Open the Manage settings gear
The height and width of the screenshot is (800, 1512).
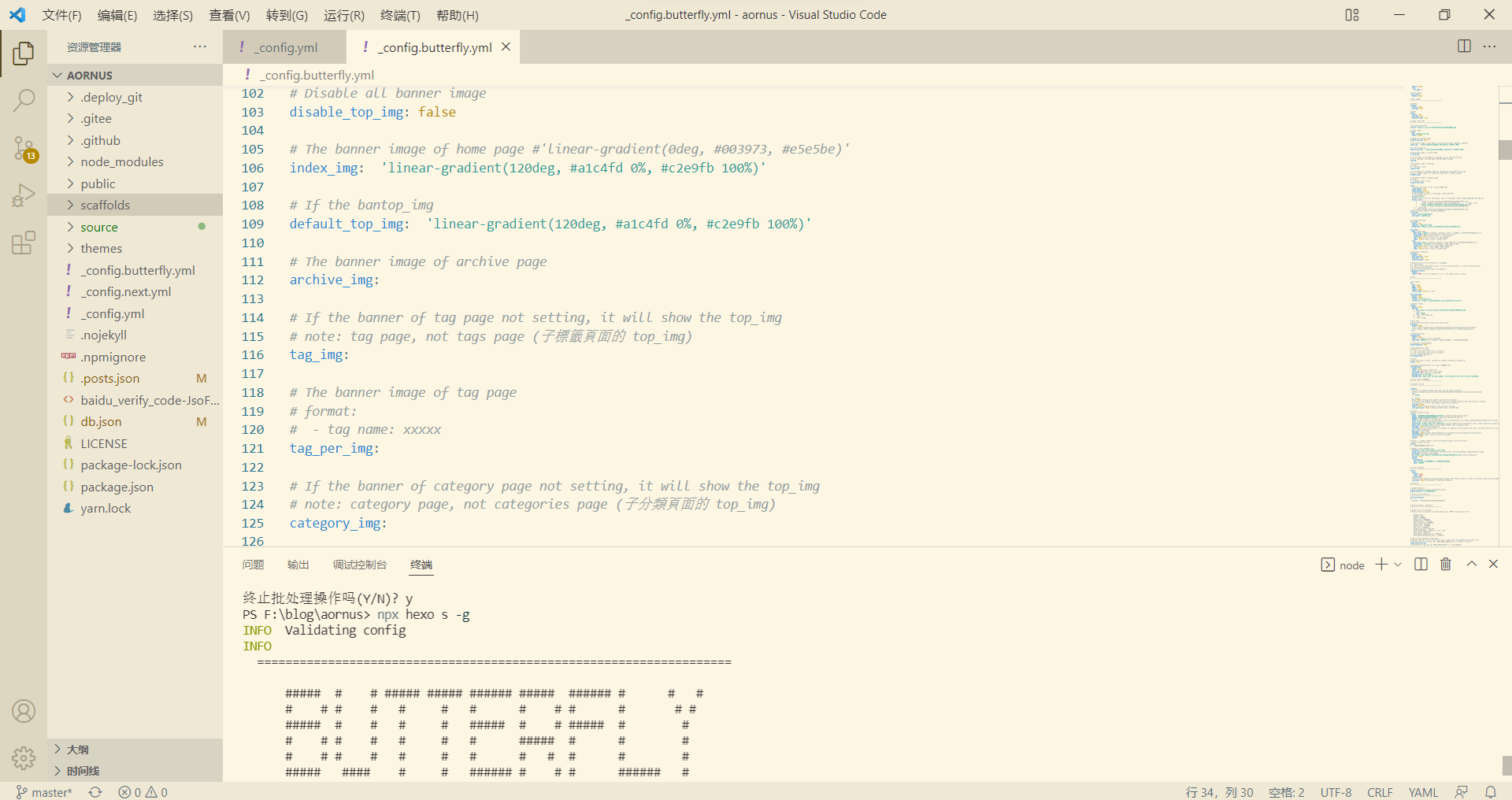click(24, 757)
